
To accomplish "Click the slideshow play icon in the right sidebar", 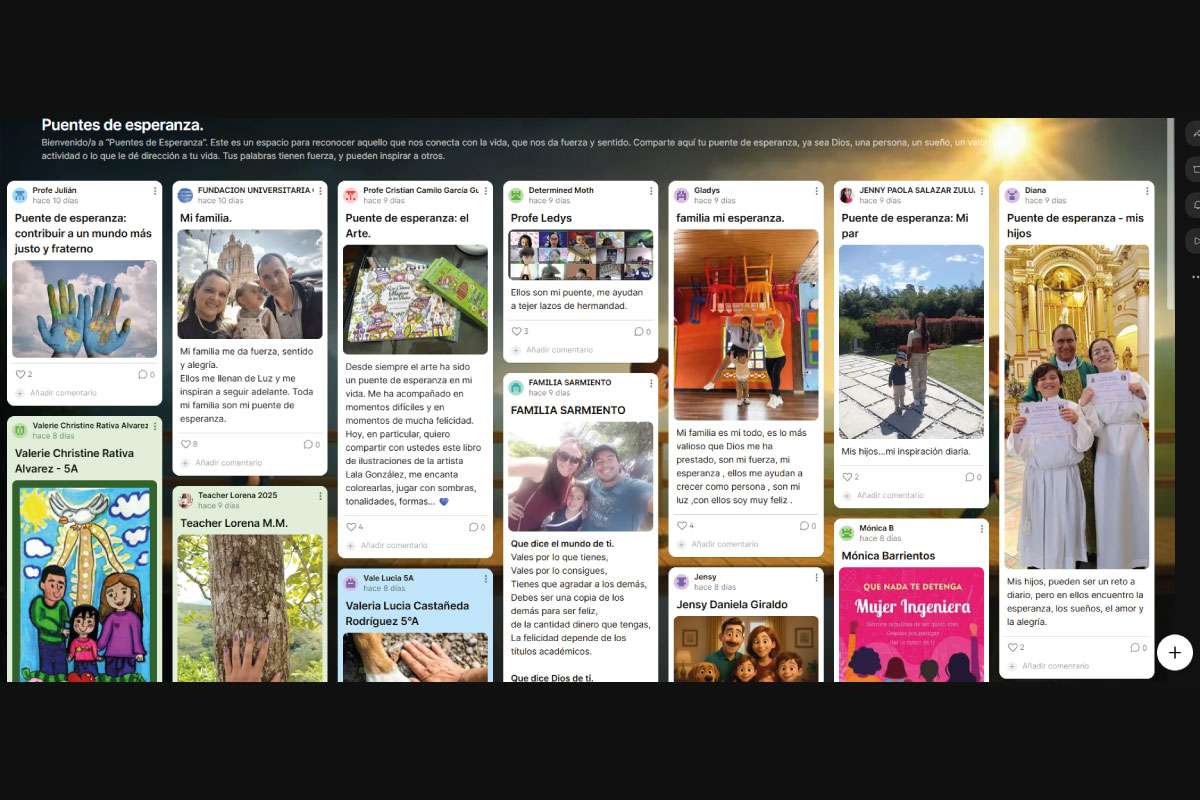I will (1194, 240).
